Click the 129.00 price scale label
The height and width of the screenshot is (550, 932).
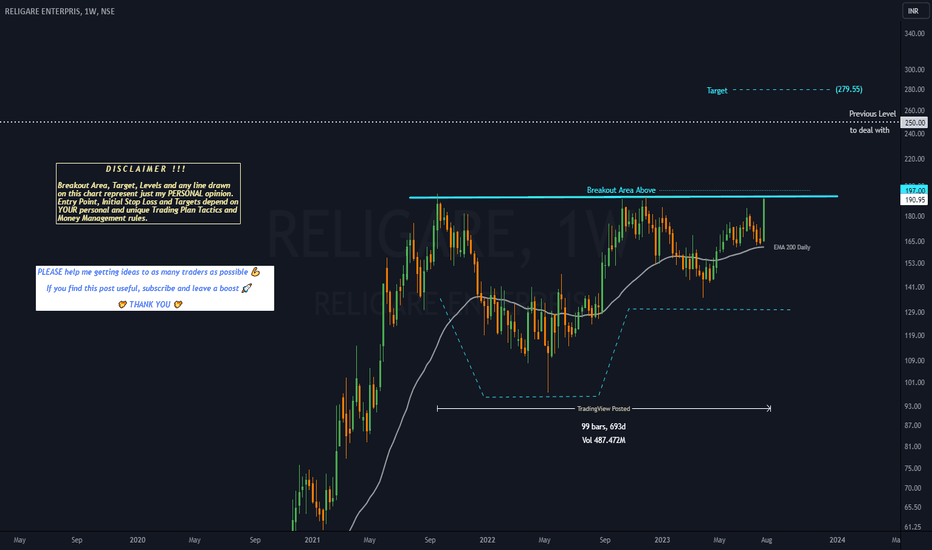[x=914, y=312]
